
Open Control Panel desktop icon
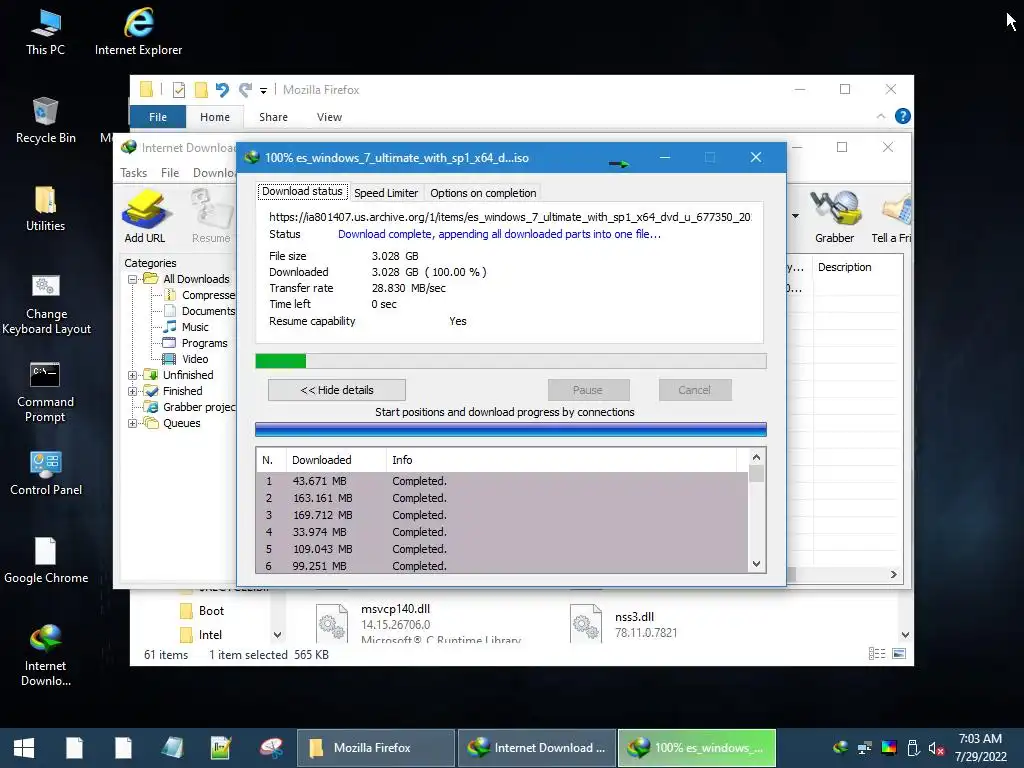(x=46, y=473)
